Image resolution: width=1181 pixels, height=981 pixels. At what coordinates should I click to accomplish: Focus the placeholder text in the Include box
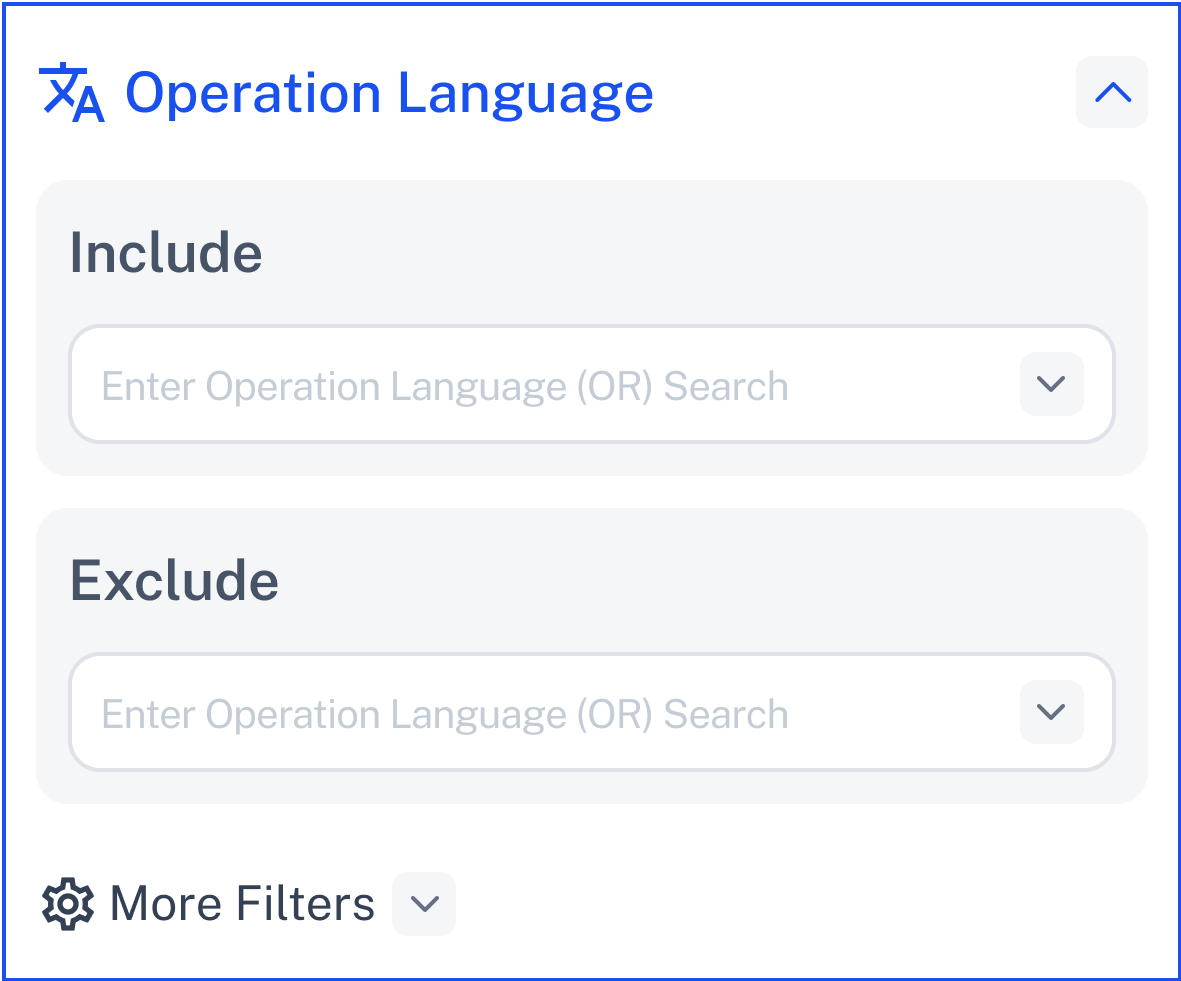445,386
